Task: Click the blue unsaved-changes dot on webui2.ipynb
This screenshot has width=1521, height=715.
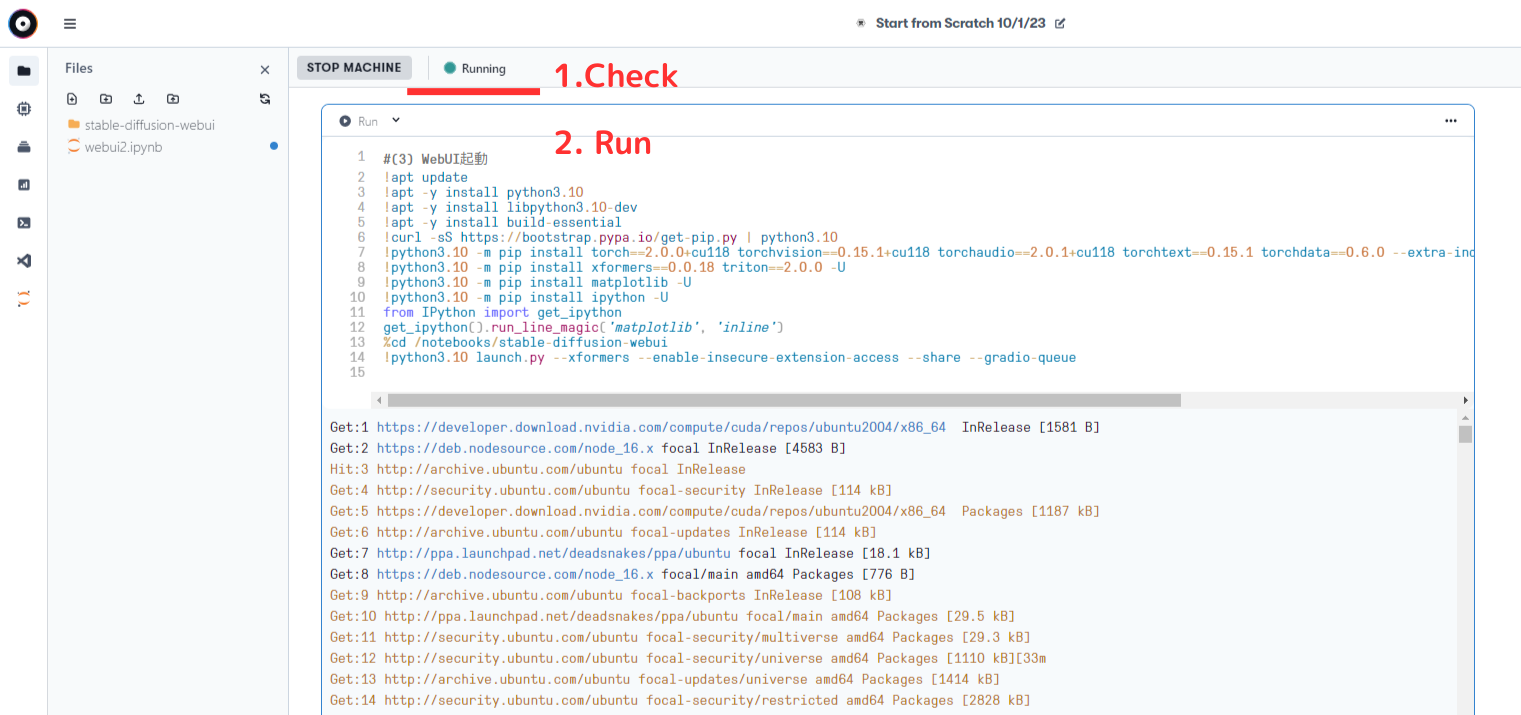Action: [273, 146]
